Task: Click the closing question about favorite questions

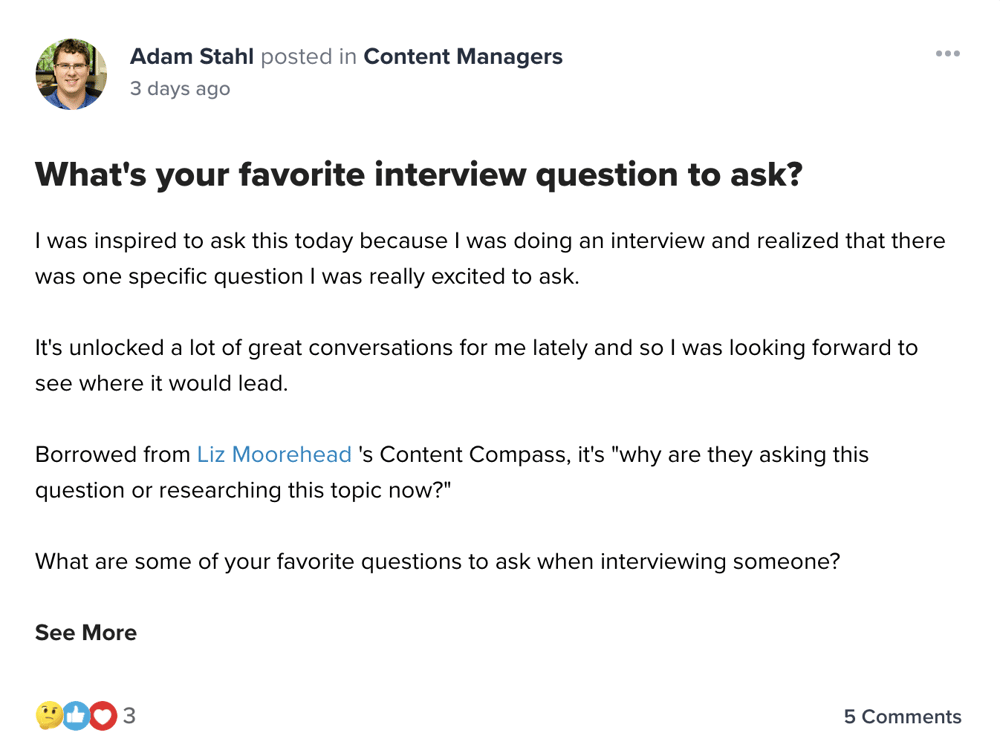Action: tap(437, 561)
